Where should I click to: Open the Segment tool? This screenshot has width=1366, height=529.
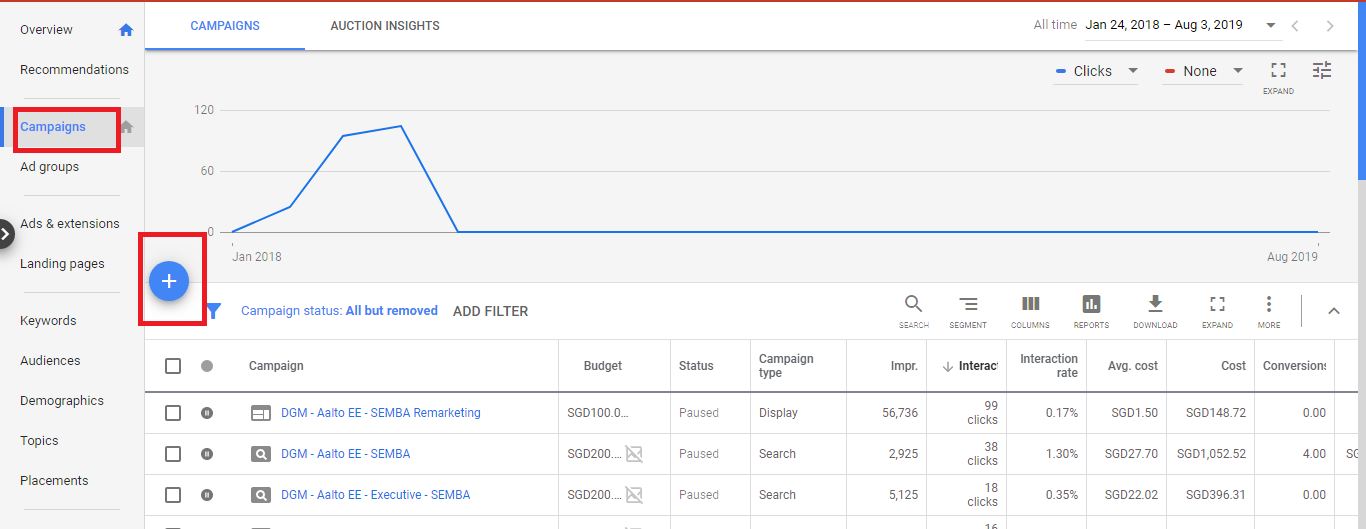pyautogui.click(x=968, y=311)
